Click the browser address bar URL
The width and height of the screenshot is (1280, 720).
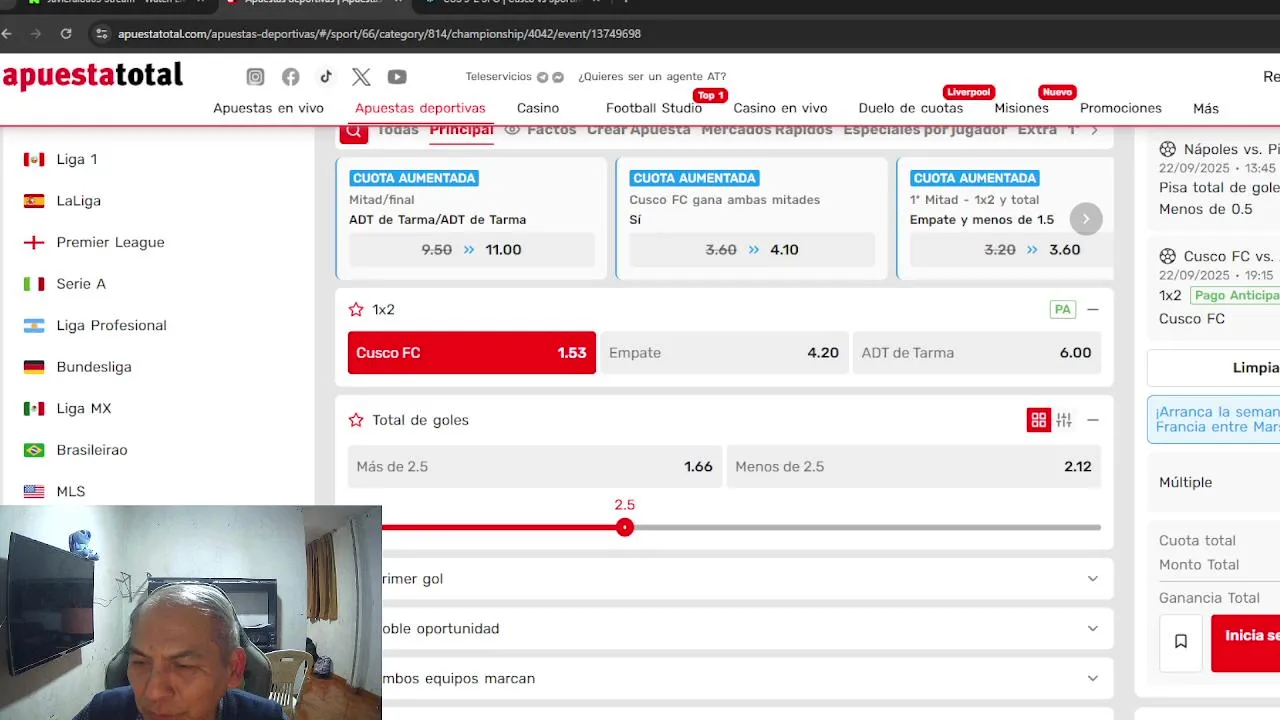click(379, 34)
